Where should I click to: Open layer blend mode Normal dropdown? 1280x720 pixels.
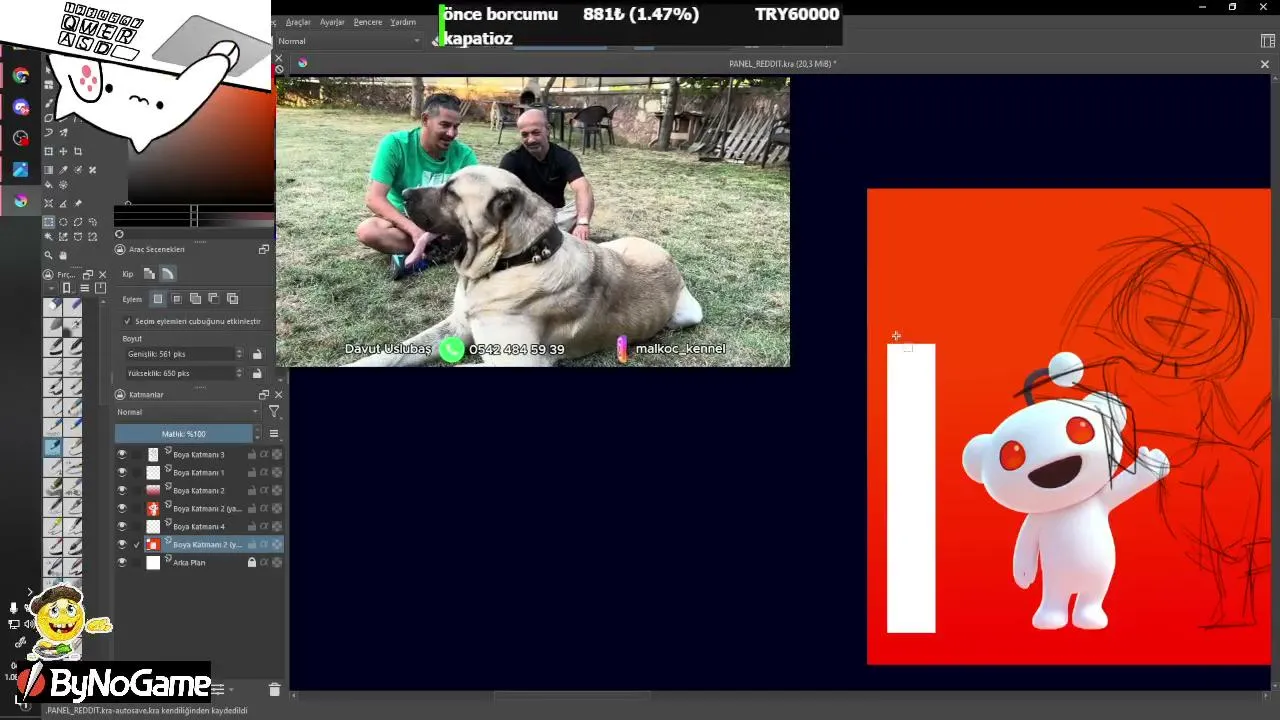(x=187, y=412)
